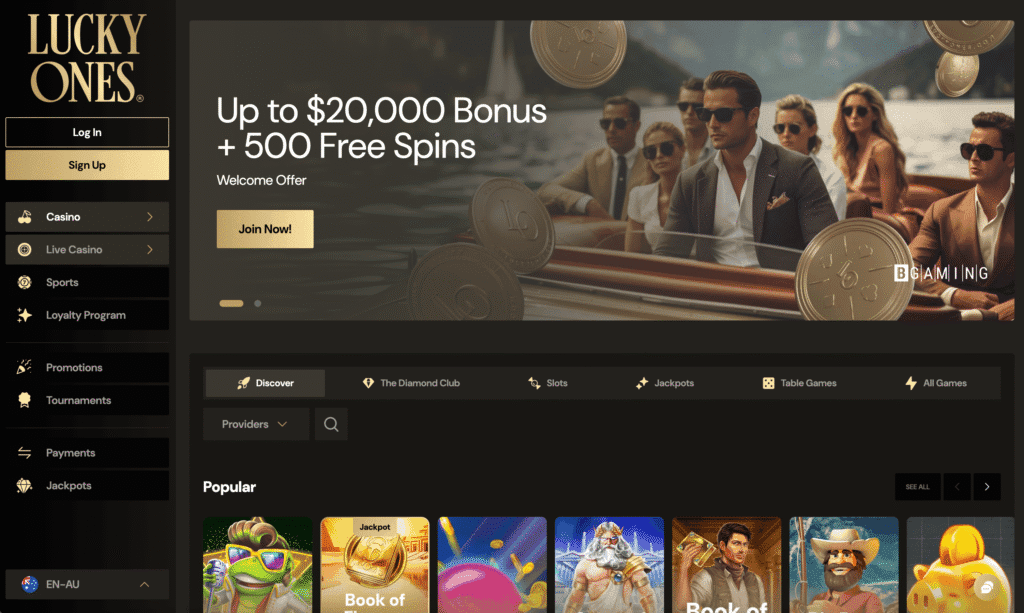
Task: Open the Providers dropdown
Action: pyautogui.click(x=256, y=424)
